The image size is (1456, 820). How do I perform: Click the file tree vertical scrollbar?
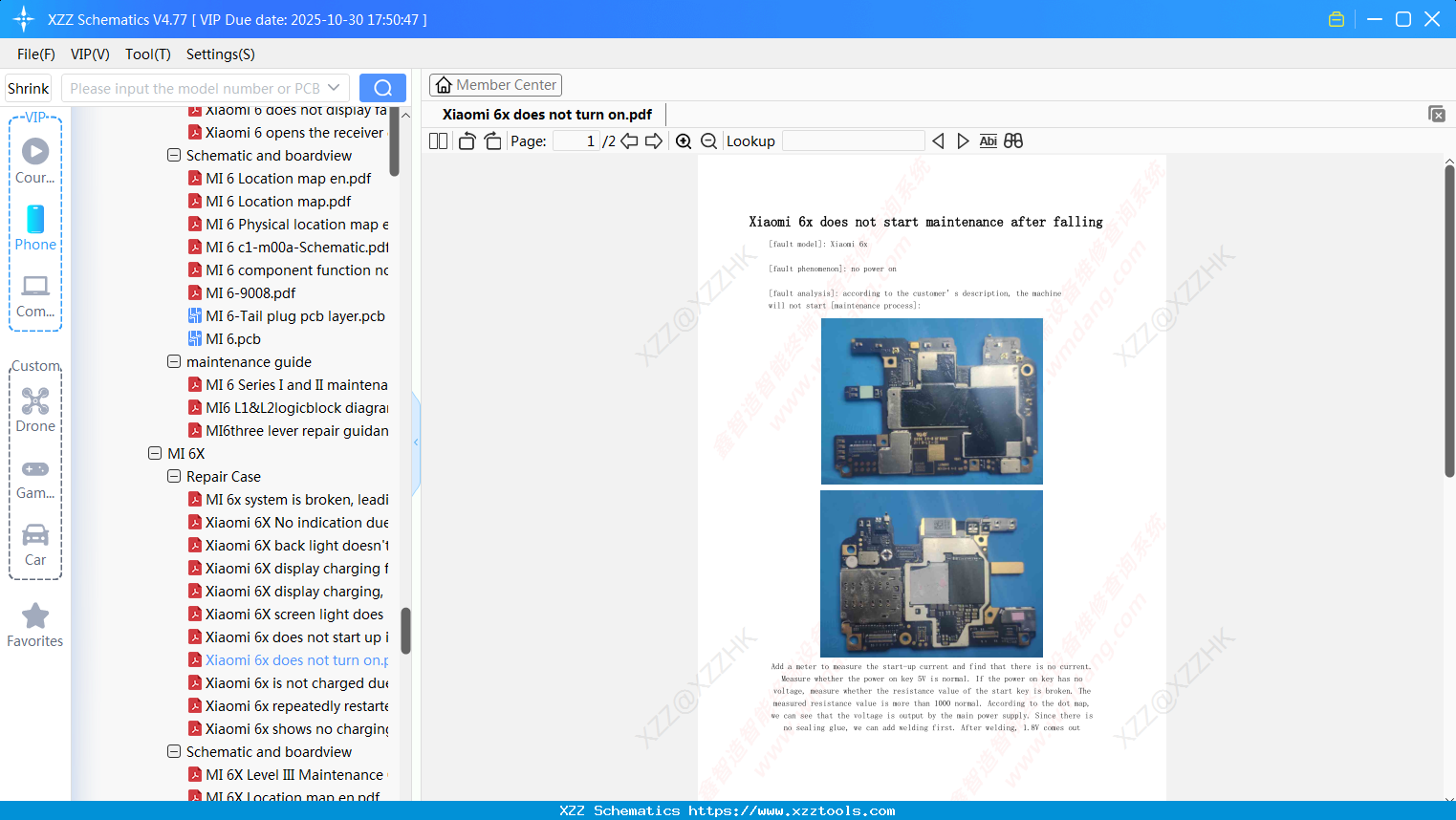405,631
